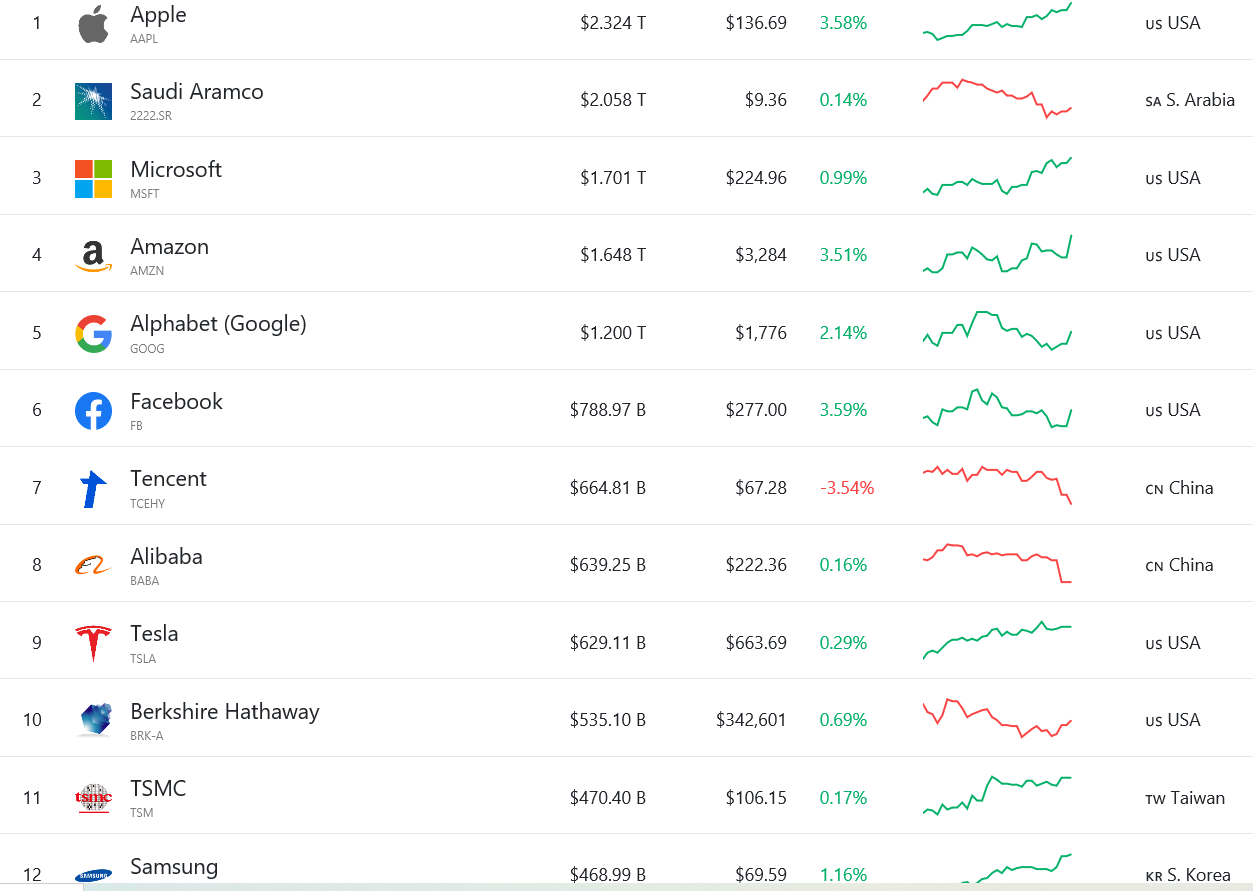This screenshot has width=1253, height=891.
Task: Click the Berkshire Hathaway logo icon
Action: tap(95, 720)
